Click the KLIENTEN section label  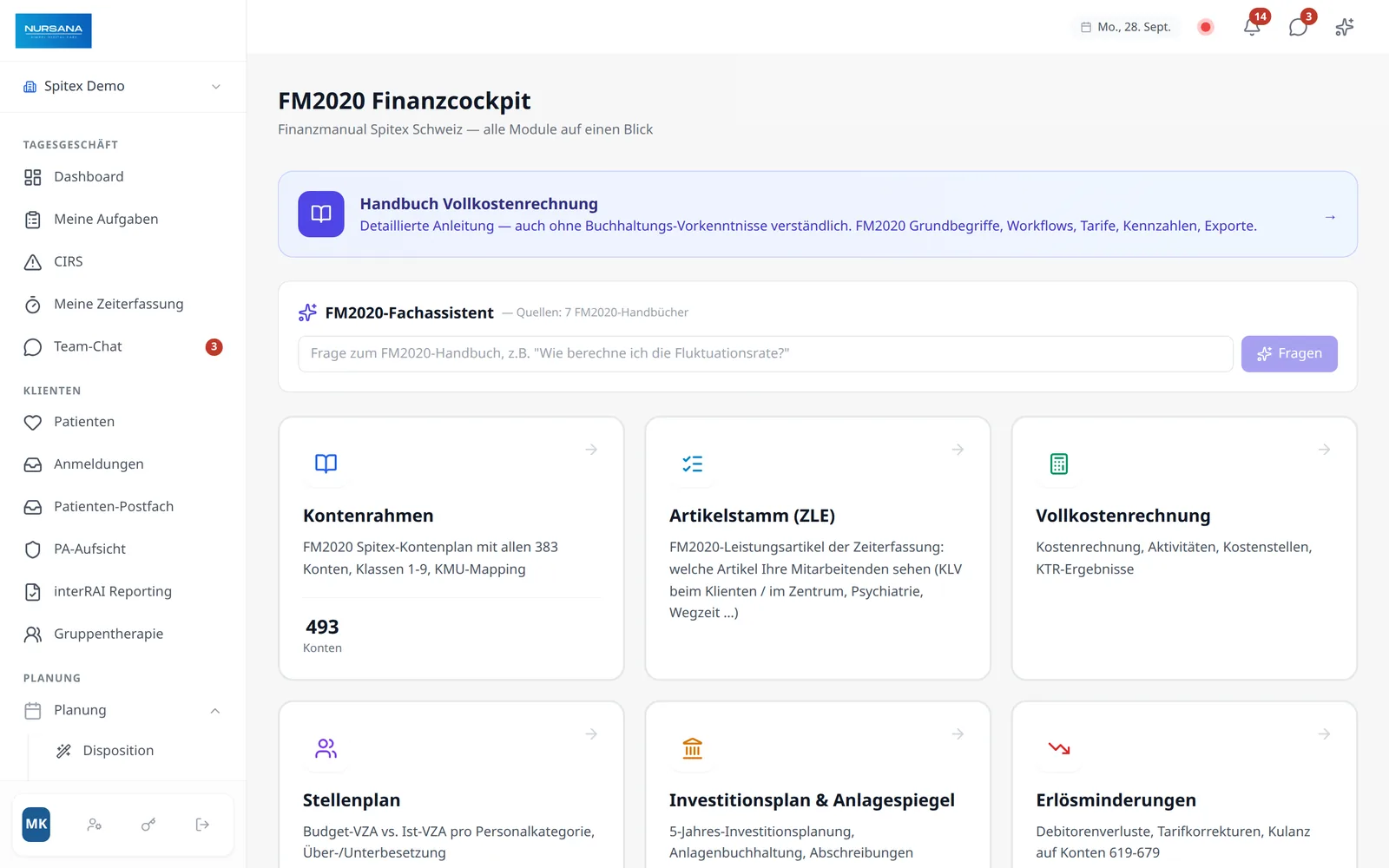(x=52, y=391)
